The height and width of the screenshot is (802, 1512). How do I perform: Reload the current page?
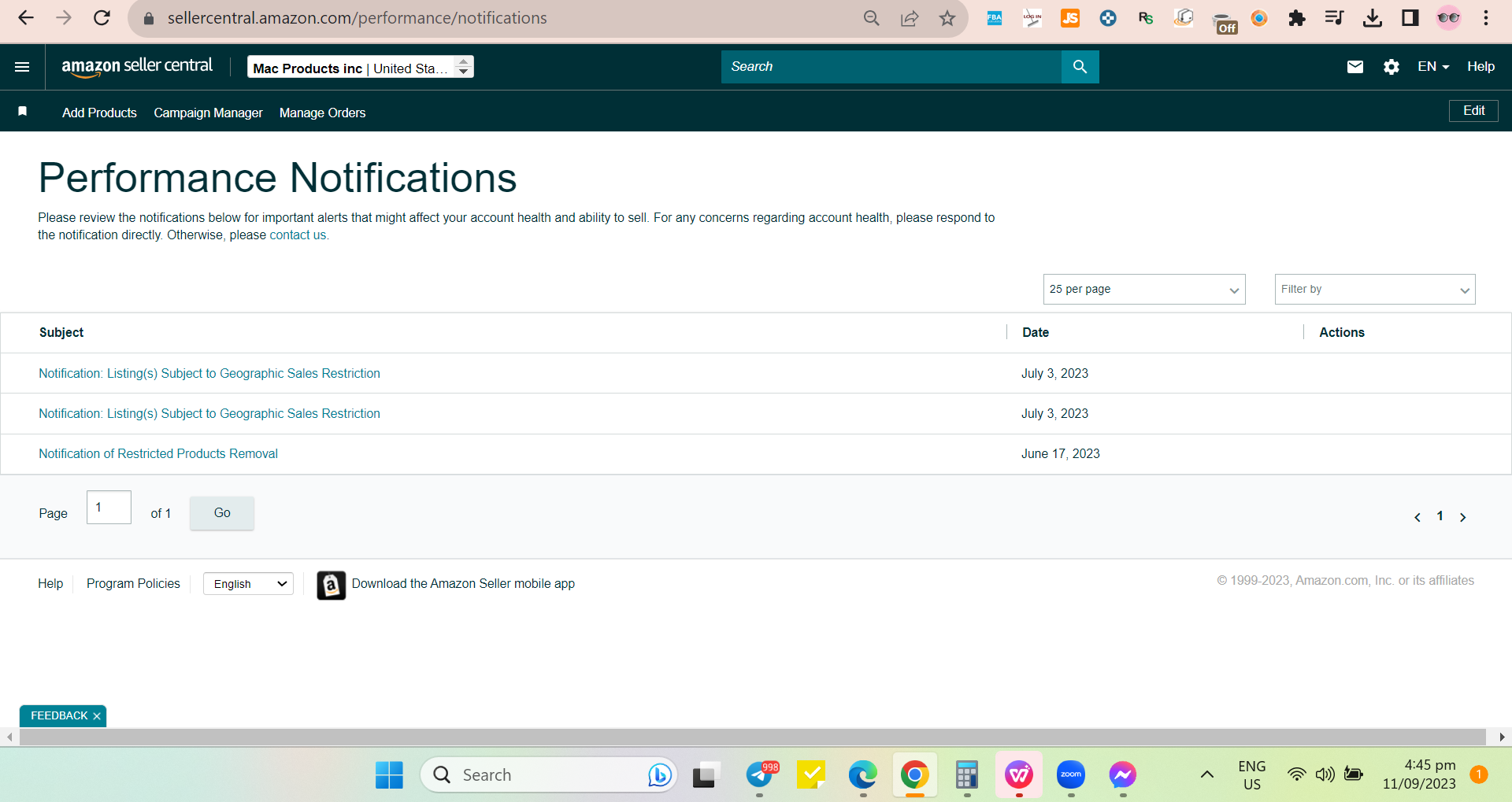point(102,18)
